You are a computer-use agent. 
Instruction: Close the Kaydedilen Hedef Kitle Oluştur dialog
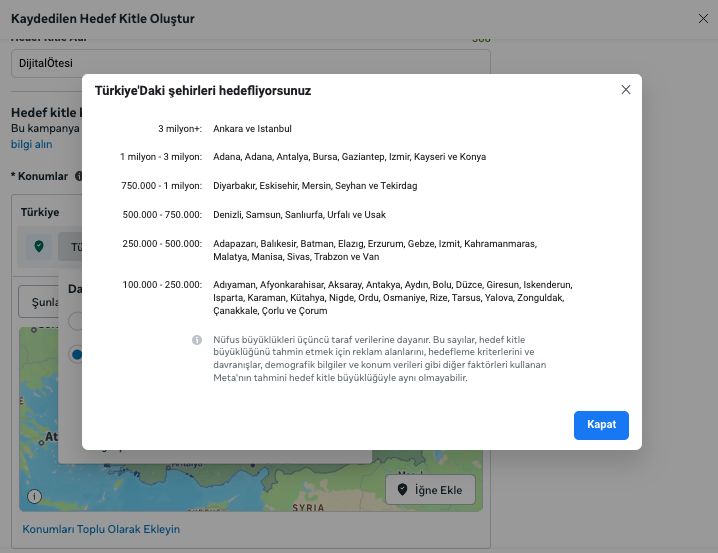click(703, 18)
